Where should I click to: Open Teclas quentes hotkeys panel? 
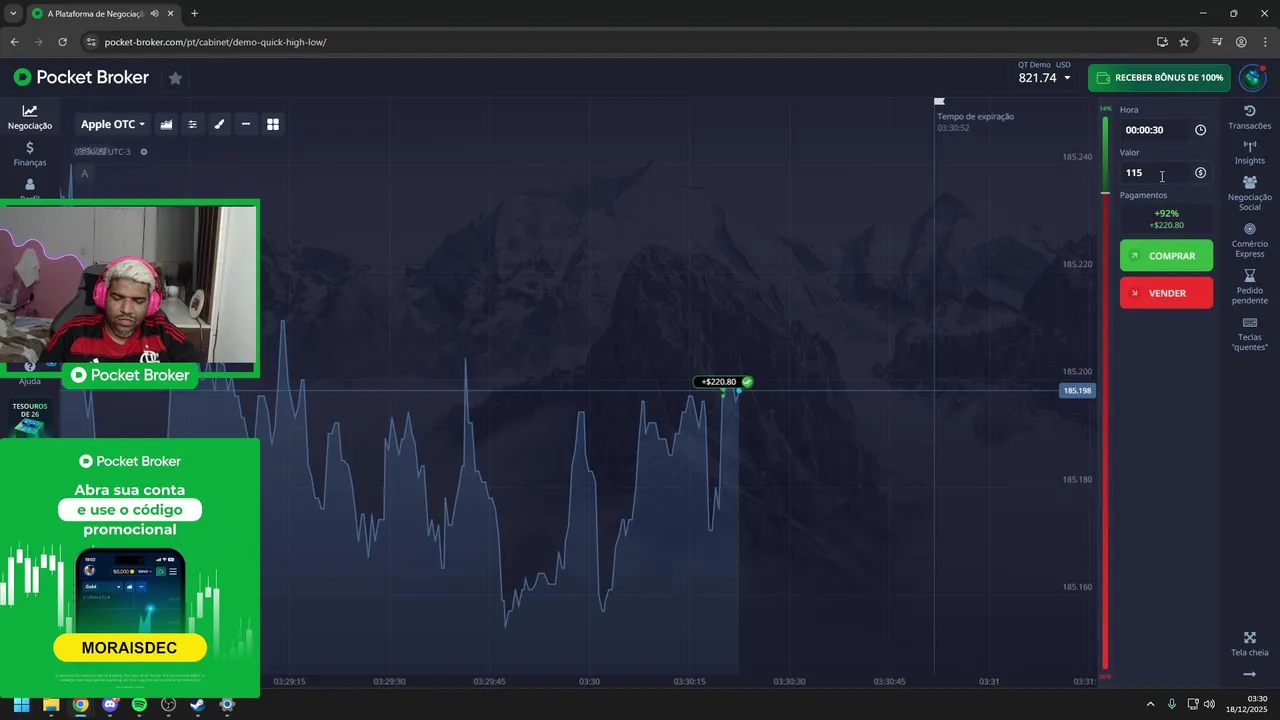[1250, 334]
